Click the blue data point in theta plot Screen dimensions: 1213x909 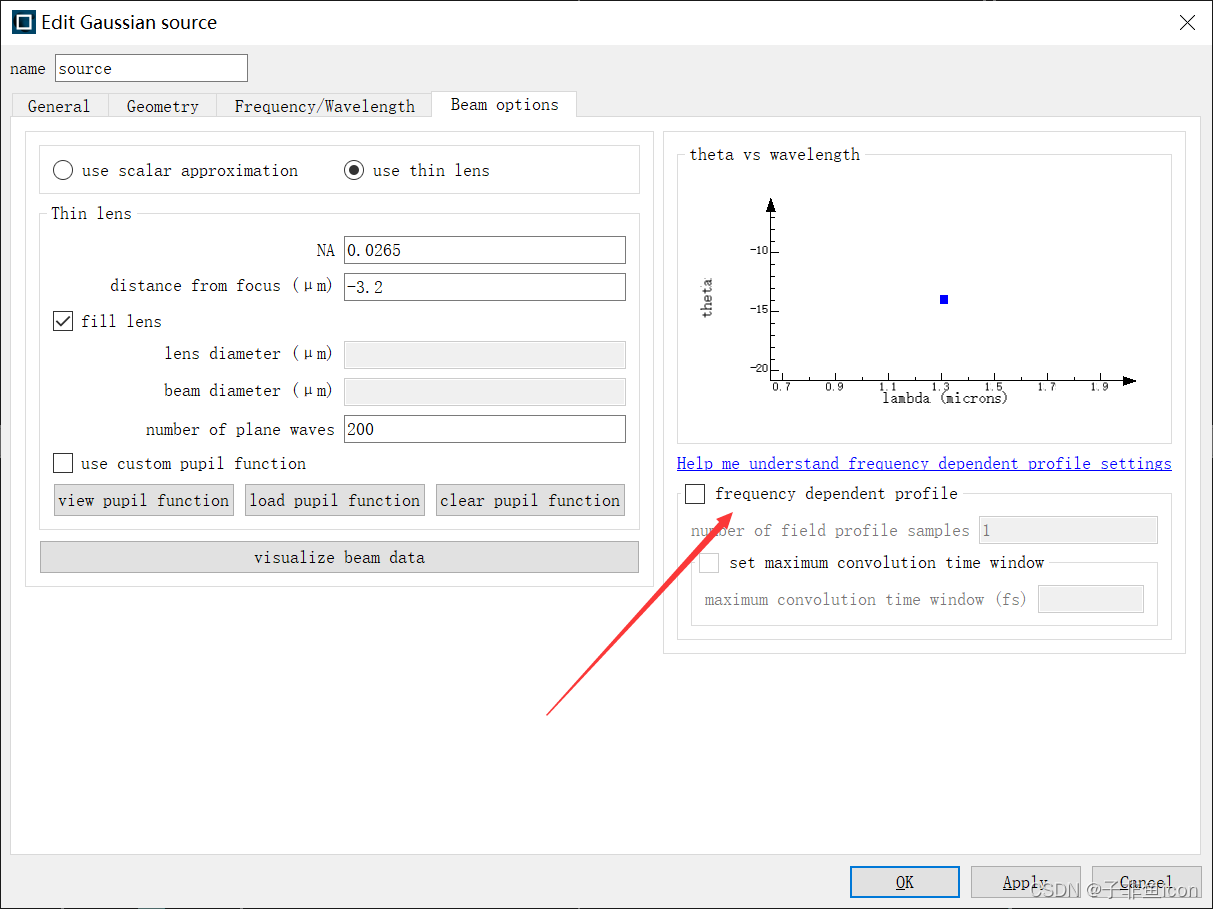[944, 299]
